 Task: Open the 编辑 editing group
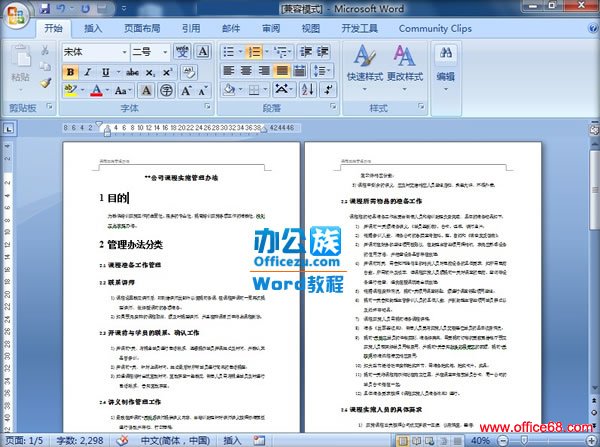445,69
